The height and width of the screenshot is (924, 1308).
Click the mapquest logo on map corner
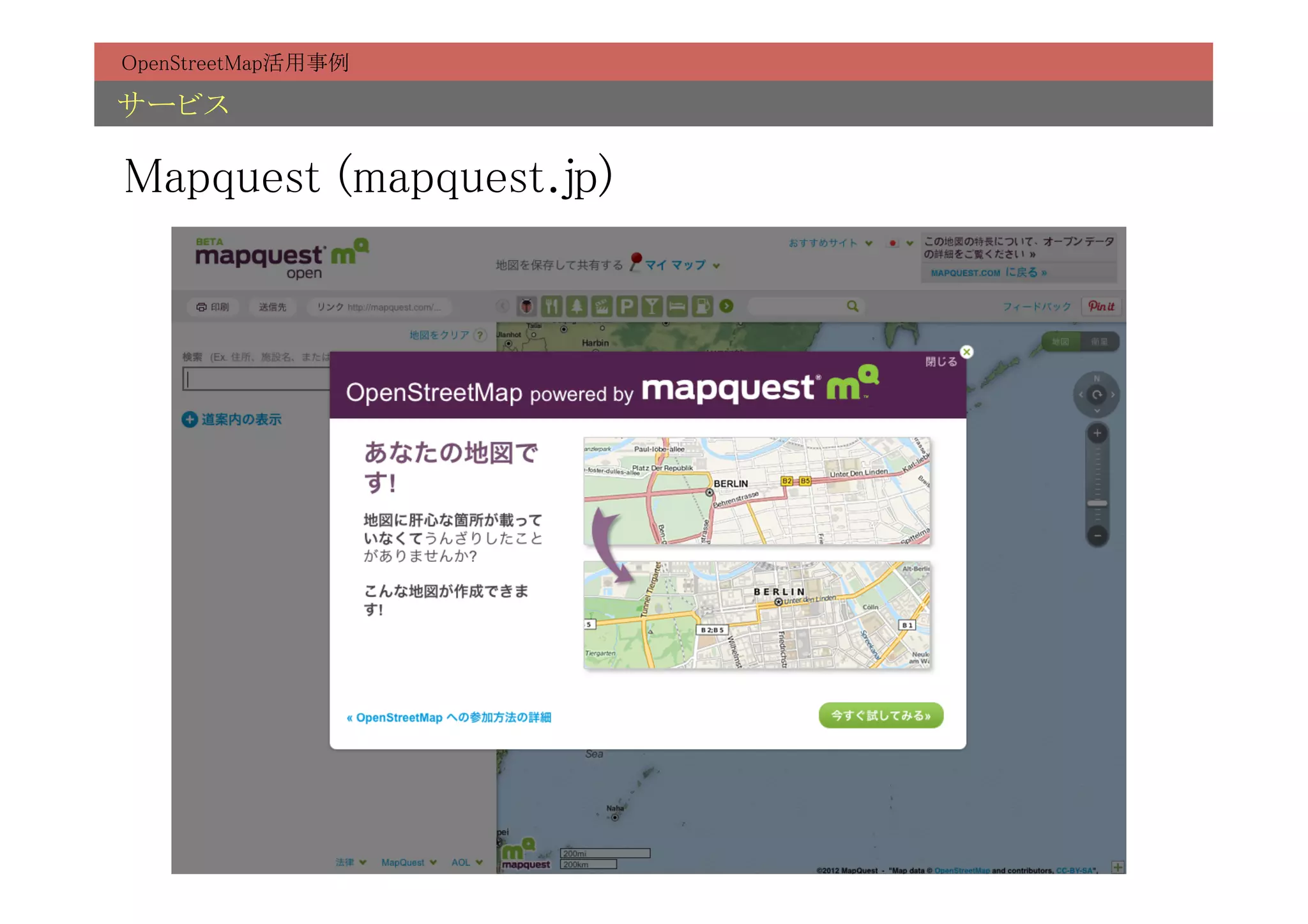point(526,854)
